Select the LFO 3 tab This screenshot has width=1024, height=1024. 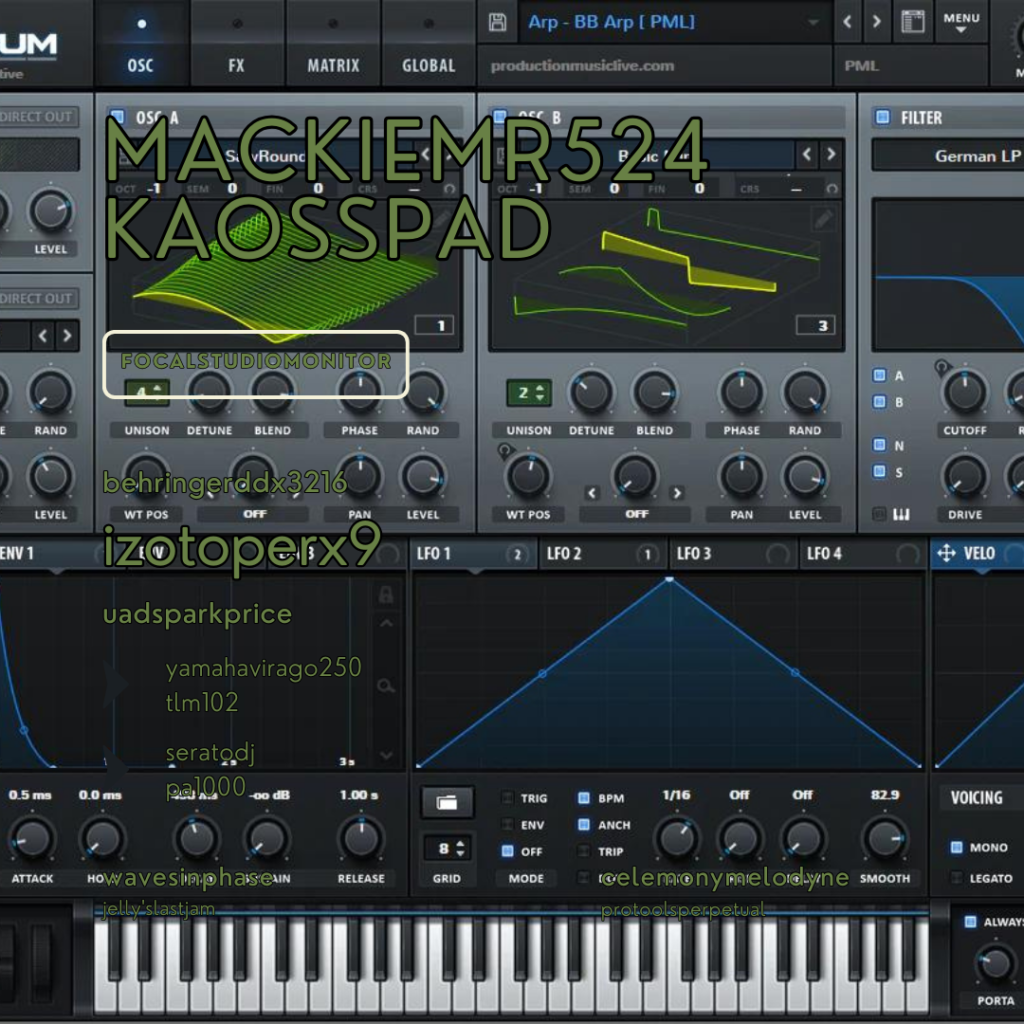click(733, 554)
